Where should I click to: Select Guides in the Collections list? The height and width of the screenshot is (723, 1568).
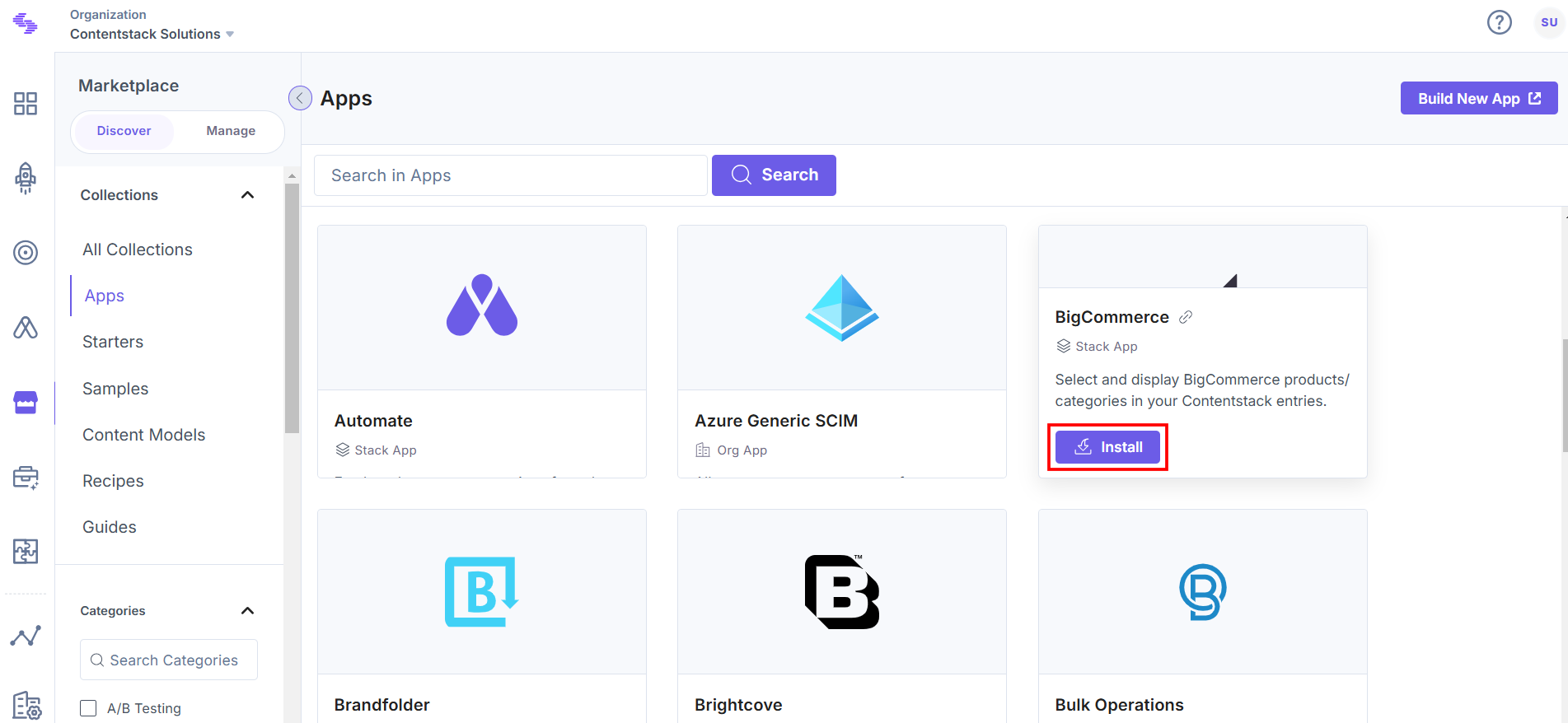click(110, 527)
